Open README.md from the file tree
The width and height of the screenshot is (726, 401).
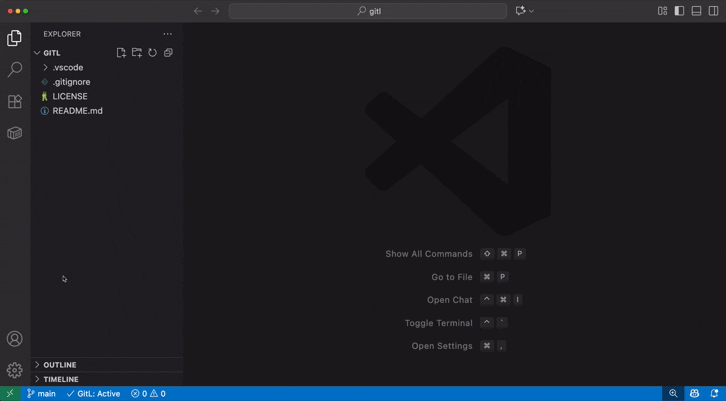pos(77,111)
